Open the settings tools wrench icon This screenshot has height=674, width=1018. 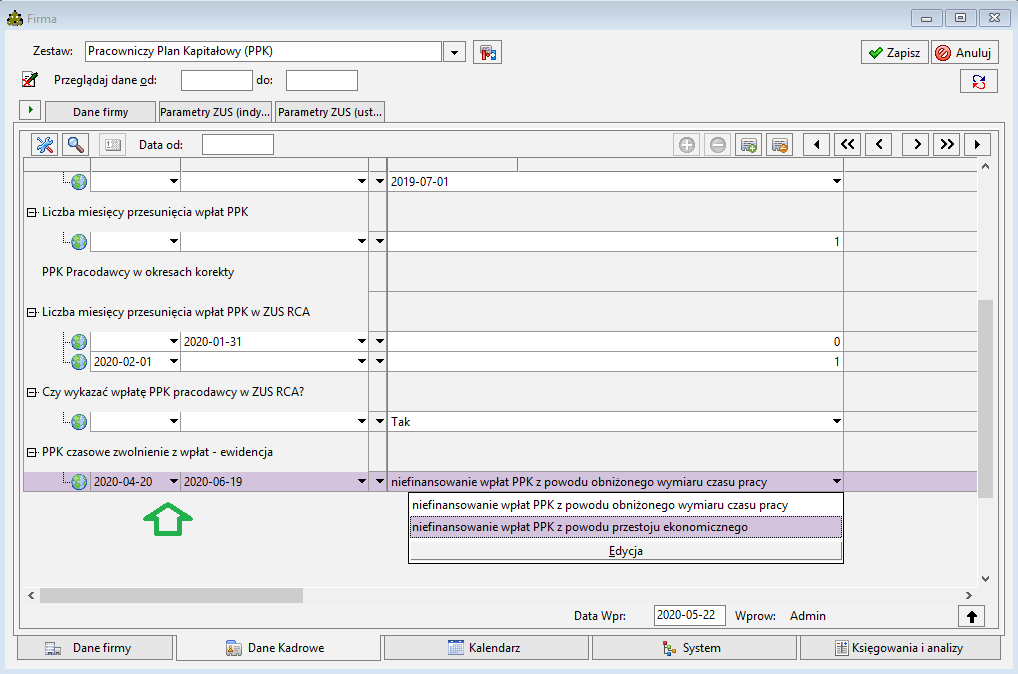click(45, 144)
